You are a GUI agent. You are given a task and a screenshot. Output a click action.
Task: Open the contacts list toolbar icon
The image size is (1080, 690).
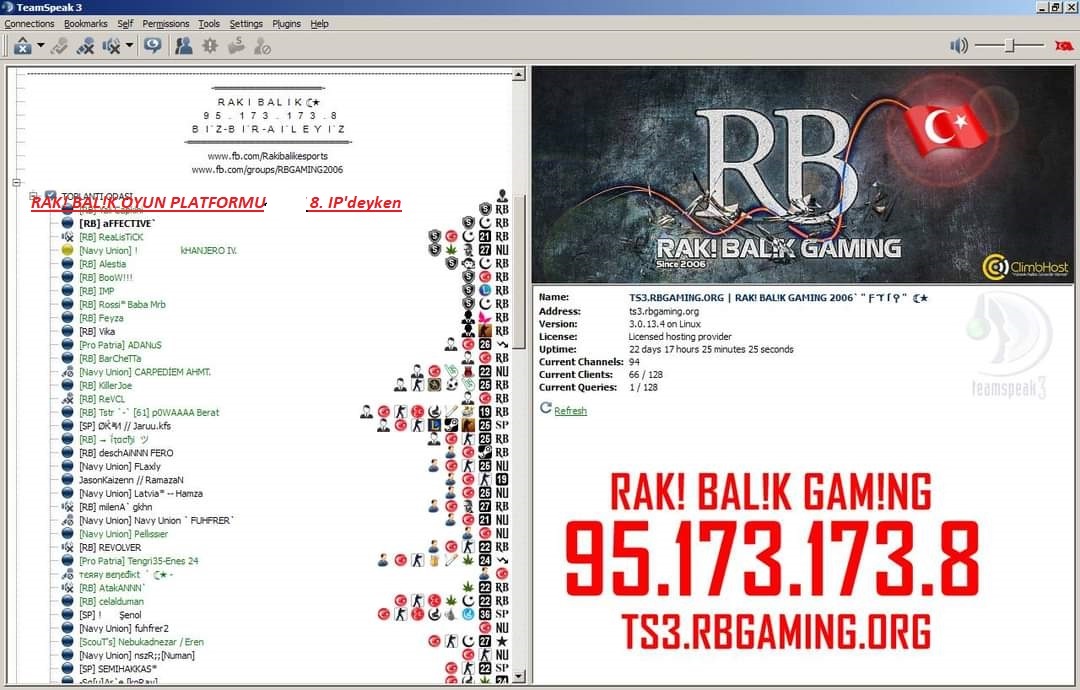183,46
